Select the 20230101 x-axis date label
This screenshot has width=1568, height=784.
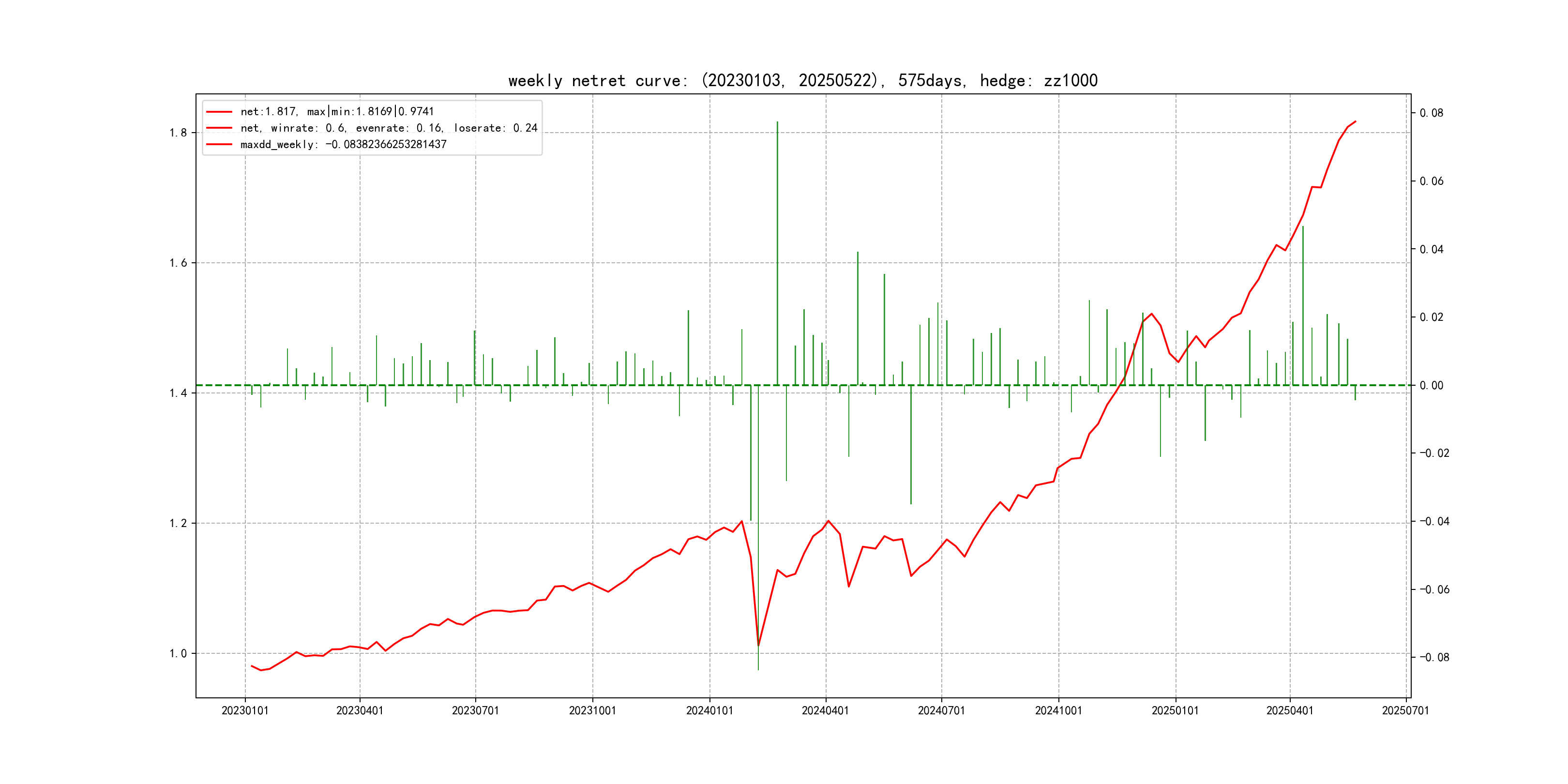click(245, 710)
